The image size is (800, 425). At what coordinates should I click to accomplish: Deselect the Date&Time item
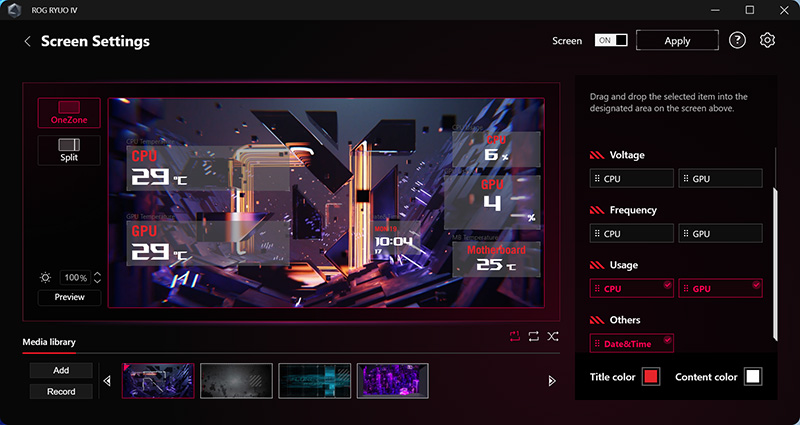click(x=632, y=343)
